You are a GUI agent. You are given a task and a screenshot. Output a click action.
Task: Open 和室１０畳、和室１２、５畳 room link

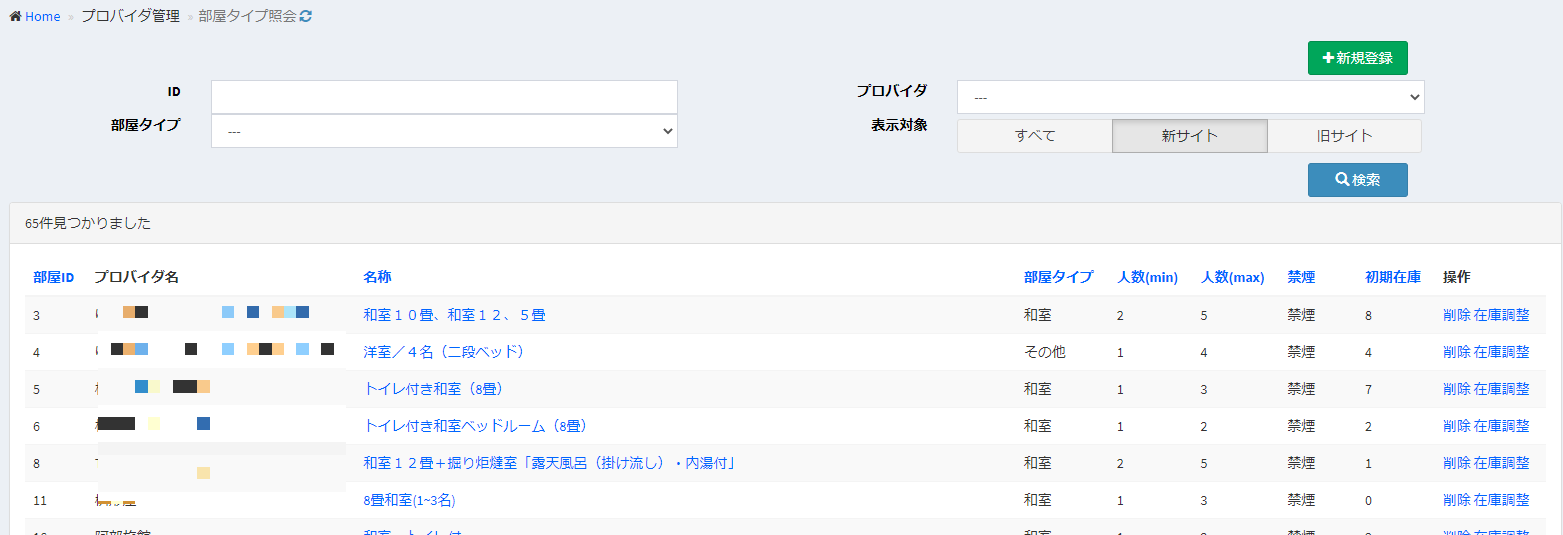[x=454, y=315]
